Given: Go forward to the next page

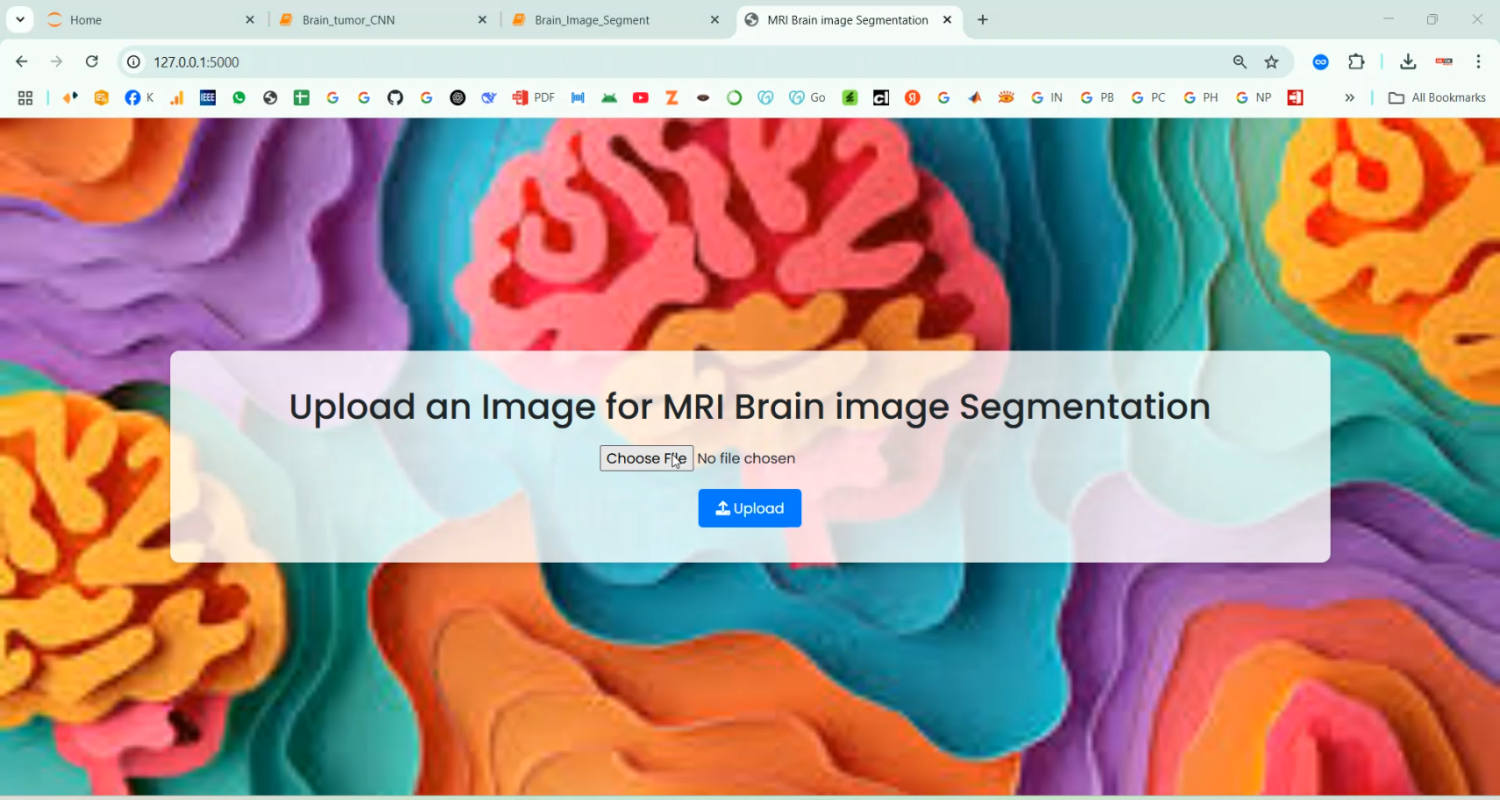Looking at the screenshot, I should pyautogui.click(x=57, y=62).
